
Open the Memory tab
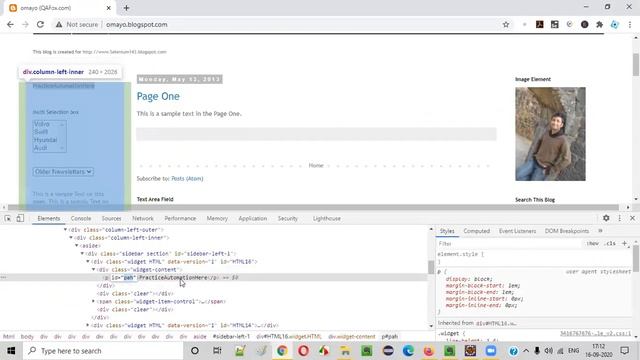pyautogui.click(x=217, y=219)
